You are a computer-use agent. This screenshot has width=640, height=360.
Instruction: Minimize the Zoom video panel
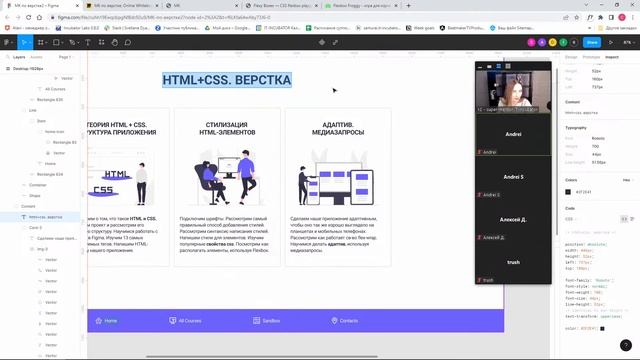[480, 66]
